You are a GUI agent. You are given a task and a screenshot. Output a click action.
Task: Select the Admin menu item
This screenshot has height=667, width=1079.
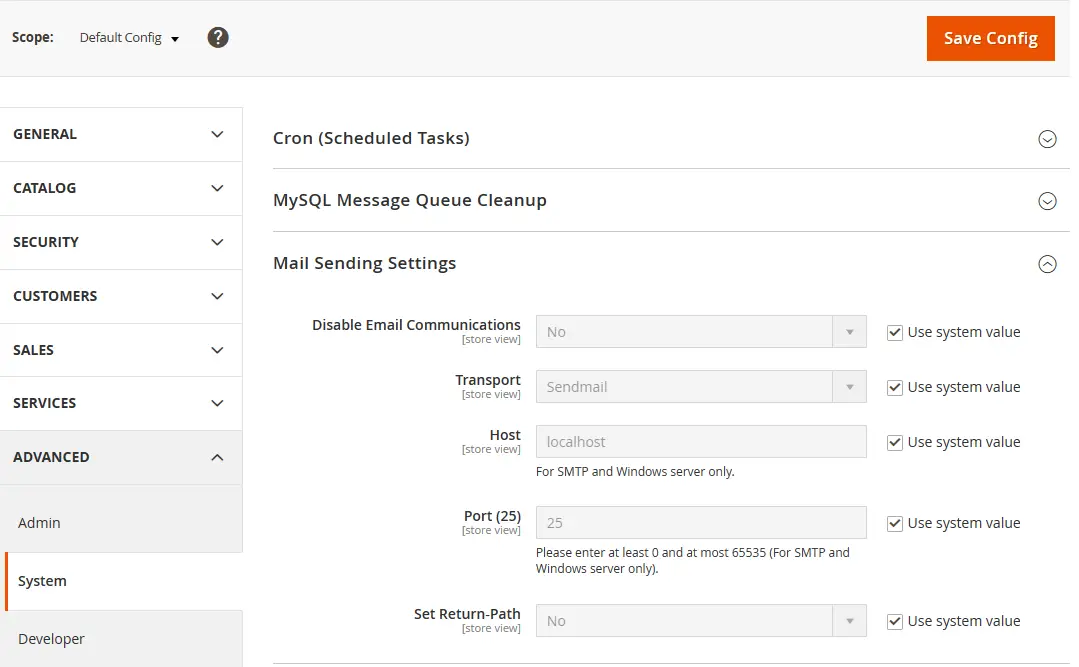pos(39,522)
